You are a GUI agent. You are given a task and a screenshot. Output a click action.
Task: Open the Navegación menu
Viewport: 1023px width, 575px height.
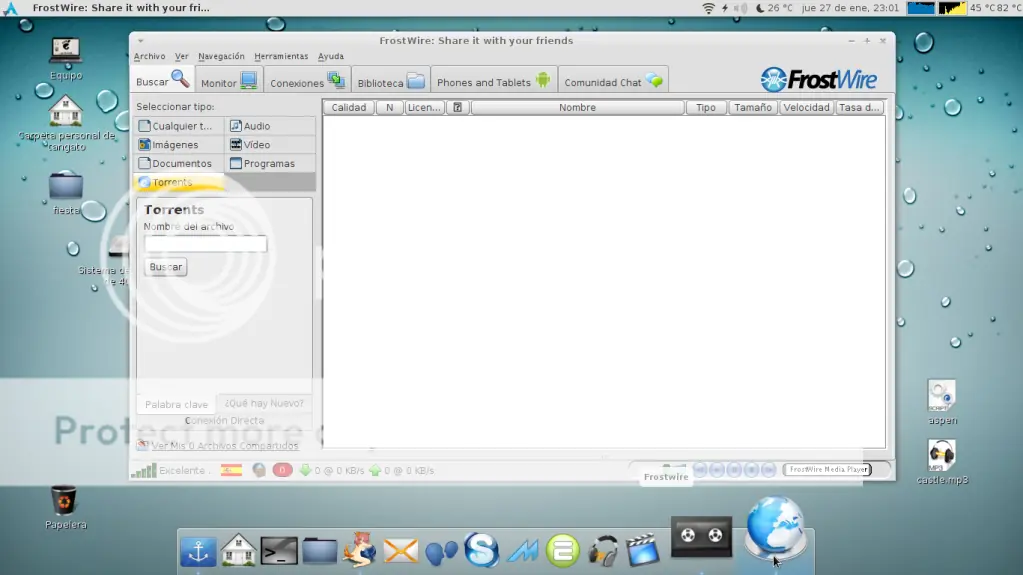[221, 56]
